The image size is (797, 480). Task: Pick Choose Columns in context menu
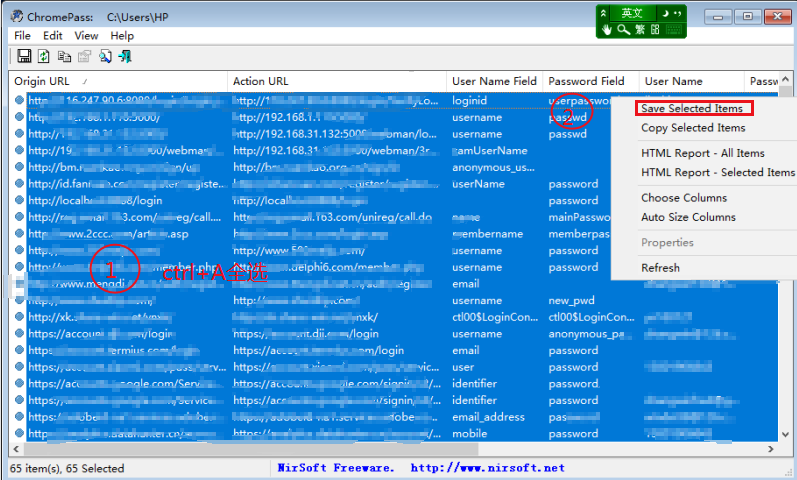(684, 198)
